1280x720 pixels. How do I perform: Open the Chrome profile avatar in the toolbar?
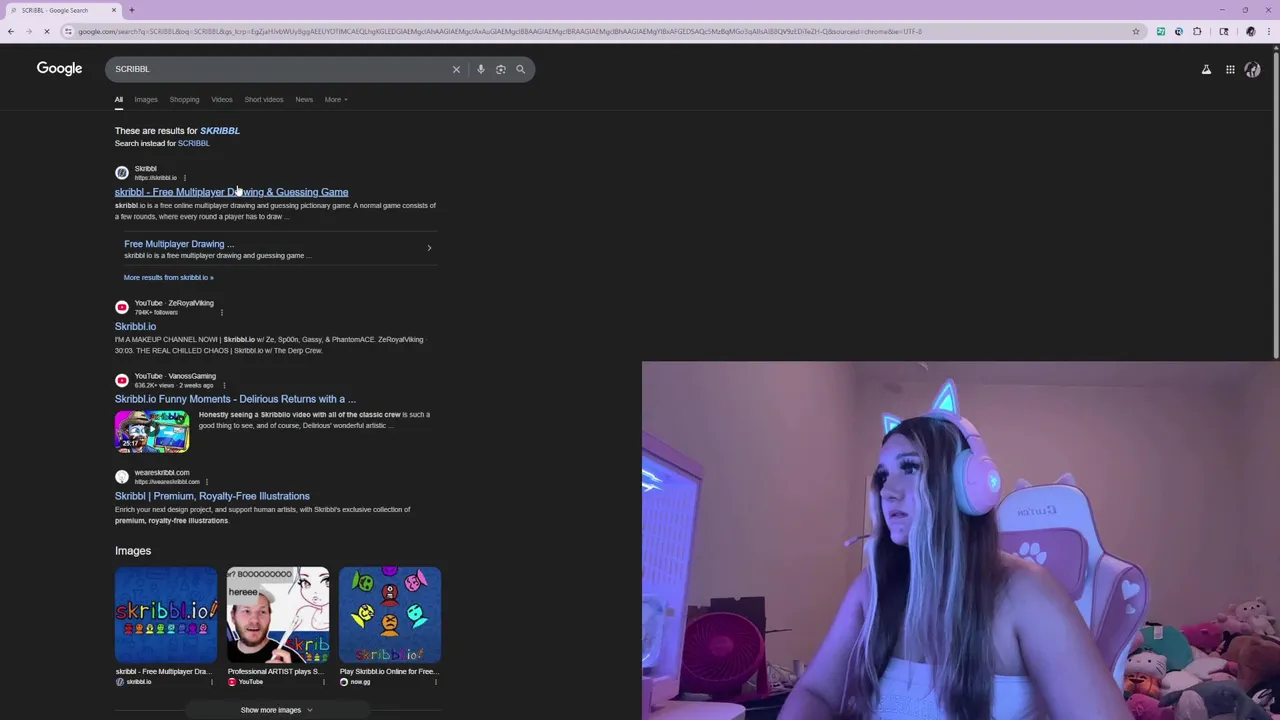tap(1250, 31)
